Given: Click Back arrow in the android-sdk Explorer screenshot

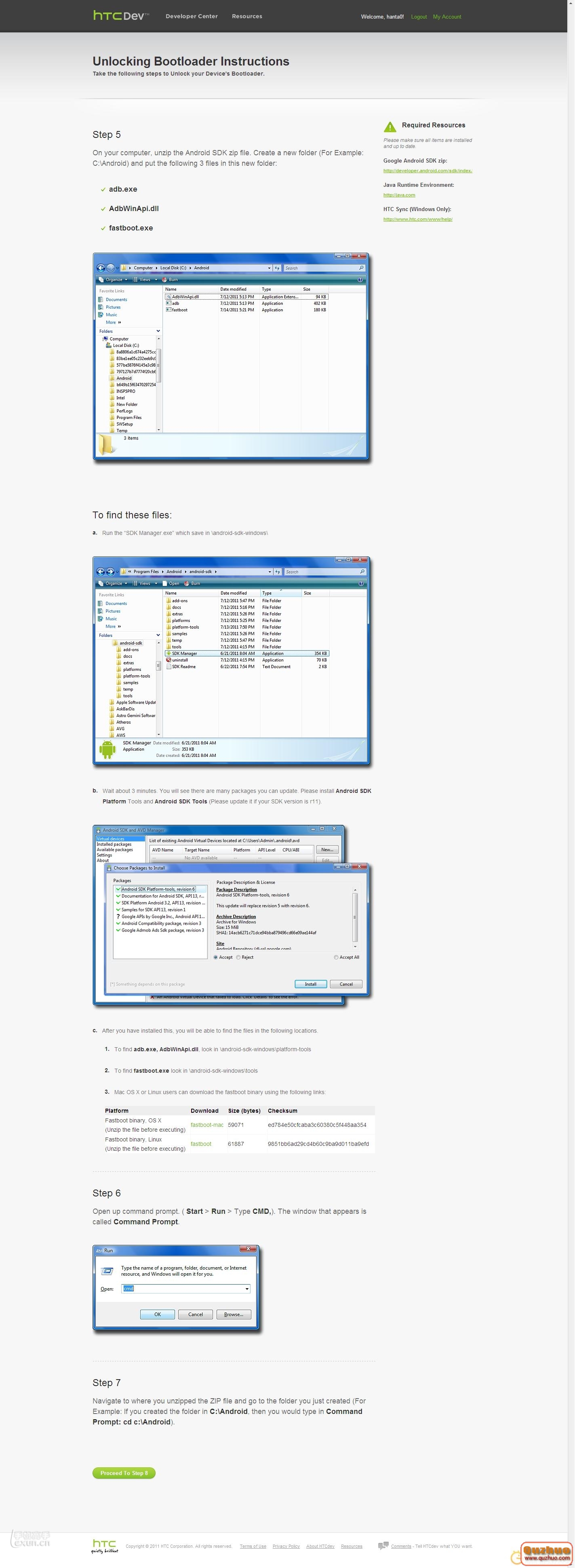Looking at the screenshot, I should click(101, 572).
